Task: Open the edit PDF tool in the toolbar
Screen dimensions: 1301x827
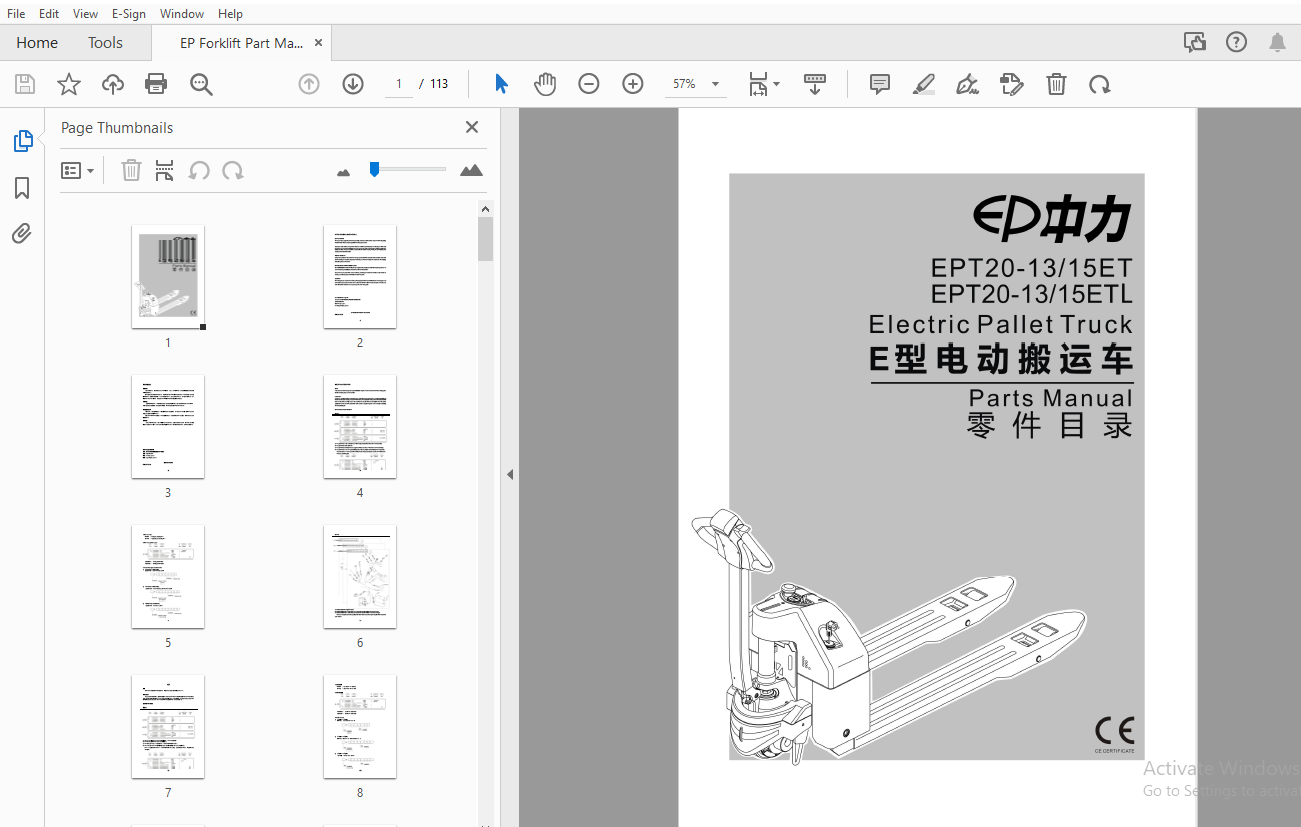Action: (x=1012, y=84)
